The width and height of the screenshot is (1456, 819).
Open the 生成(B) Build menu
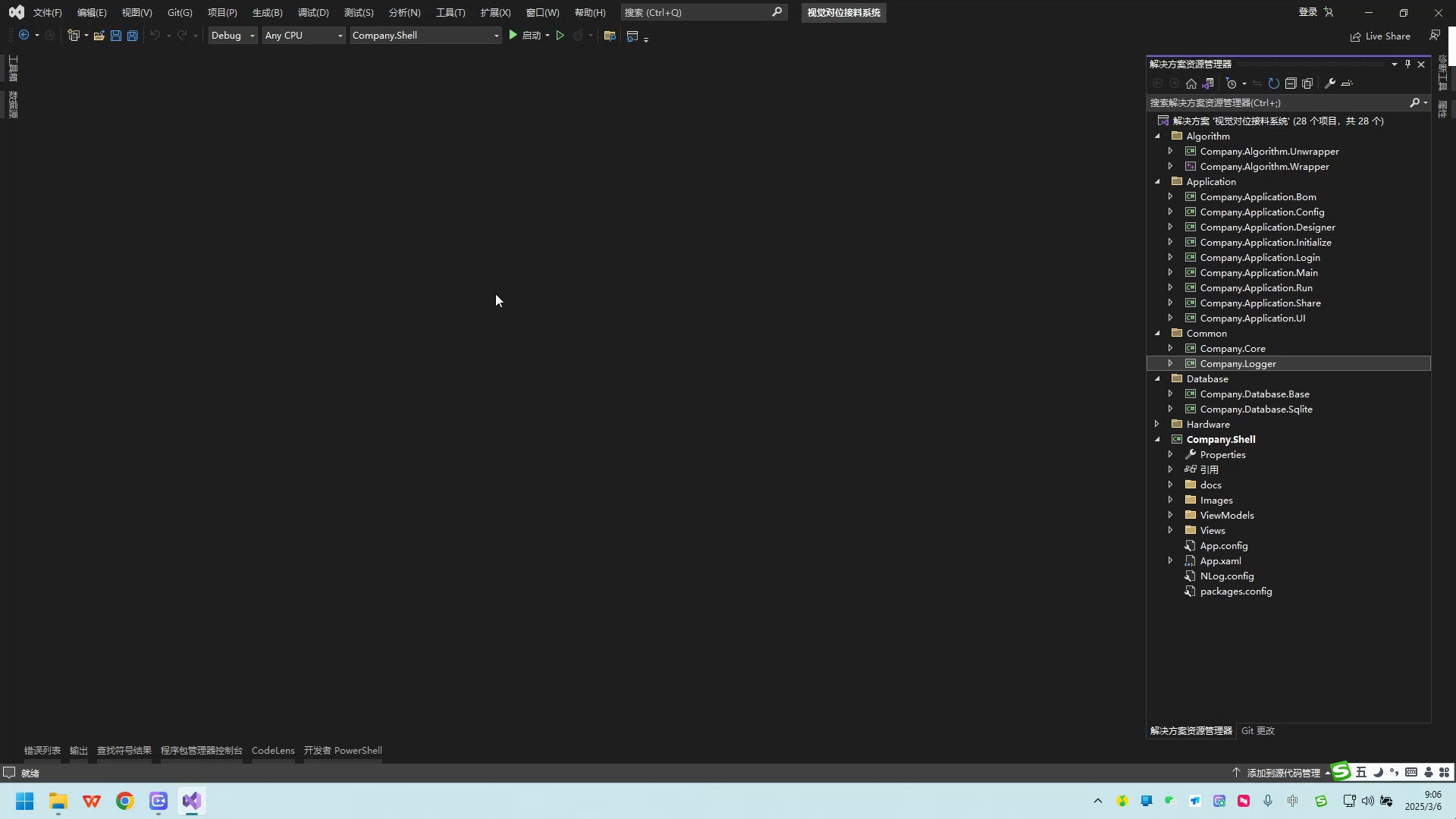point(267,13)
